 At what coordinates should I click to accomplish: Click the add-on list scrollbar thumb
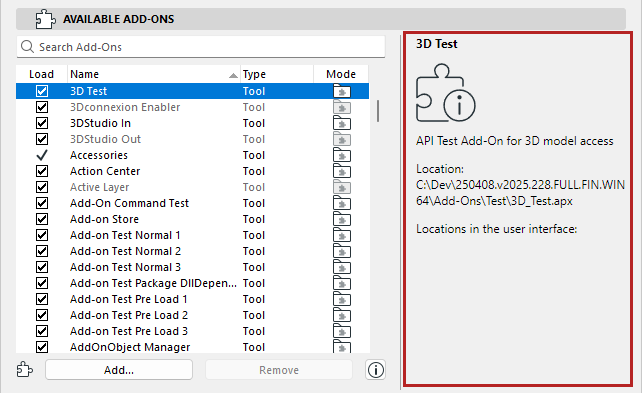(x=378, y=111)
